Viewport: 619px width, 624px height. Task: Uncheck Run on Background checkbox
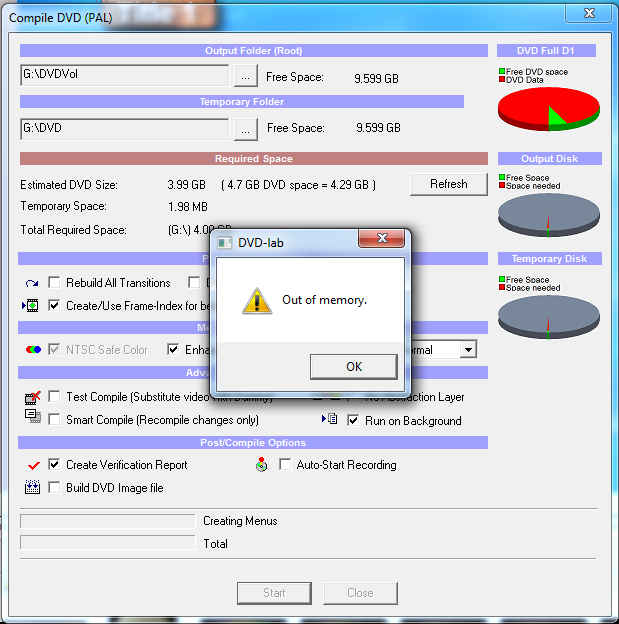[353, 420]
